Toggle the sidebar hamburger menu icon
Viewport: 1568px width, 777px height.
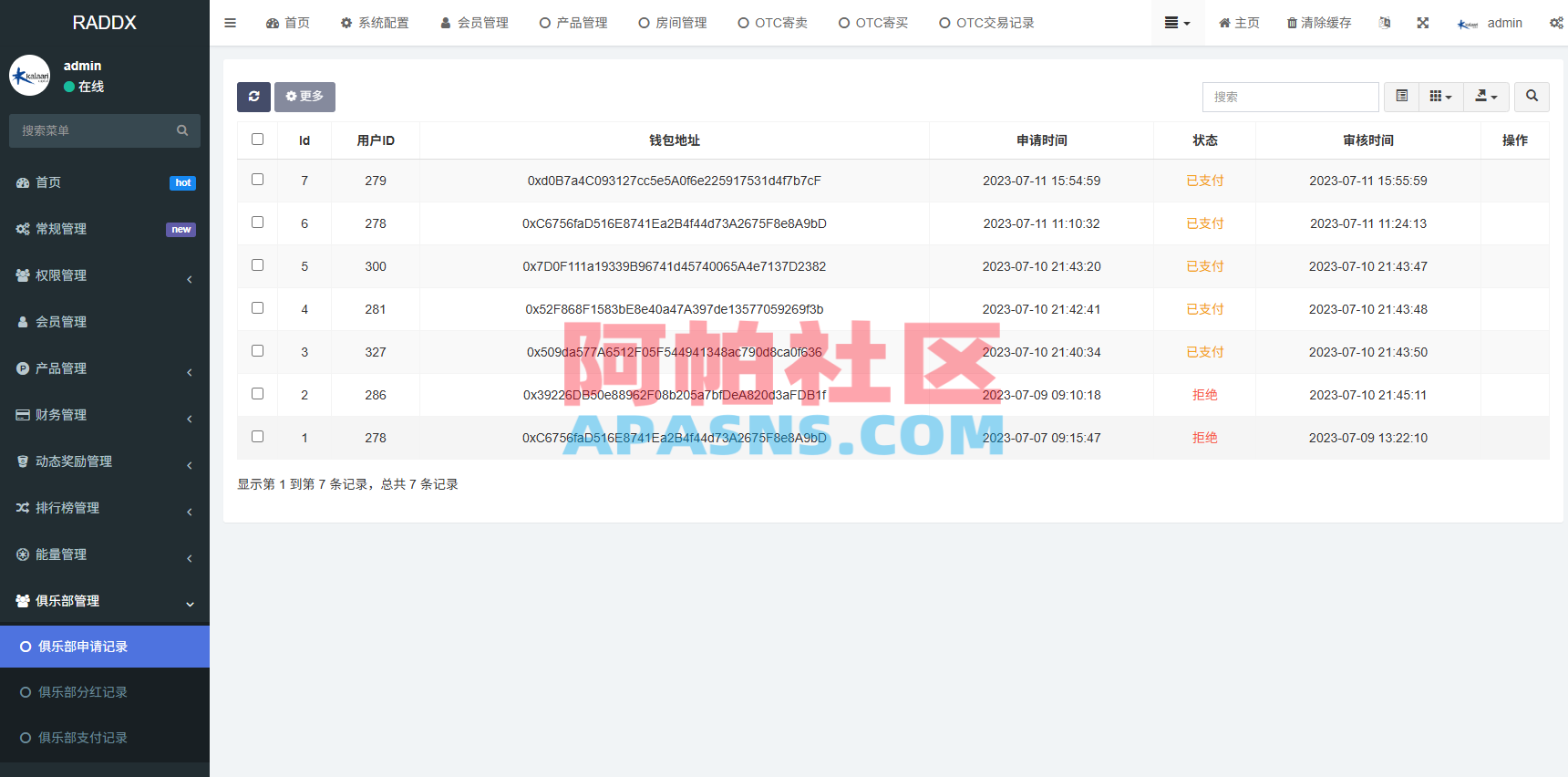pyautogui.click(x=230, y=23)
